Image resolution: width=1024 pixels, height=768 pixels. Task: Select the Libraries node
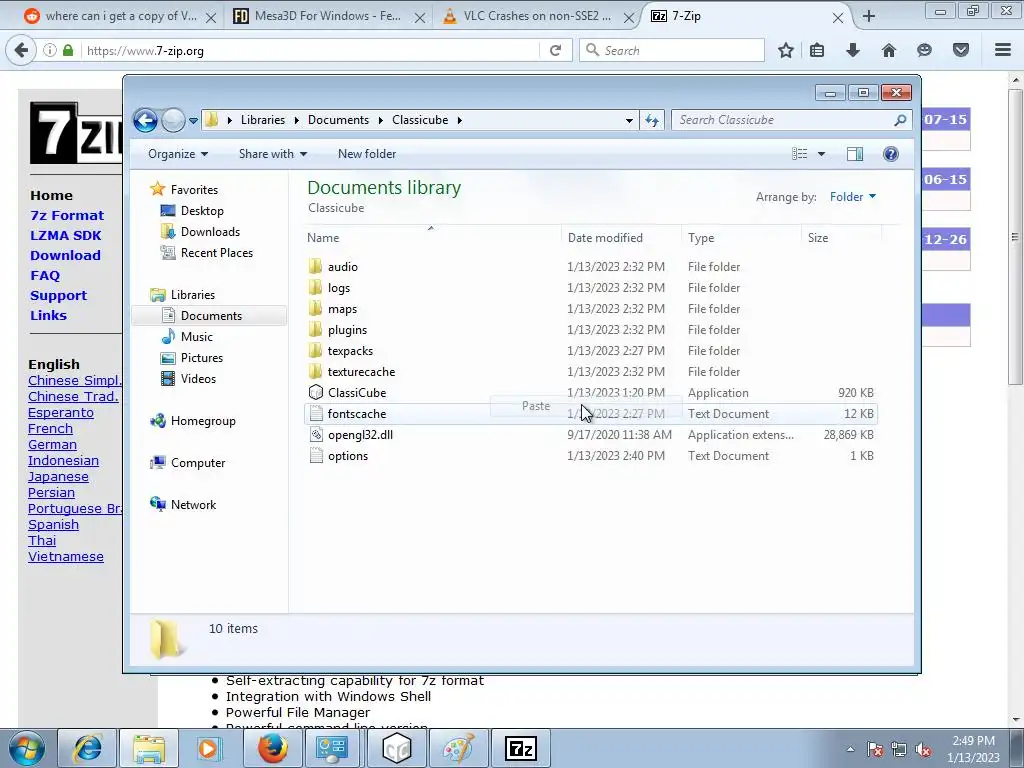click(193, 295)
